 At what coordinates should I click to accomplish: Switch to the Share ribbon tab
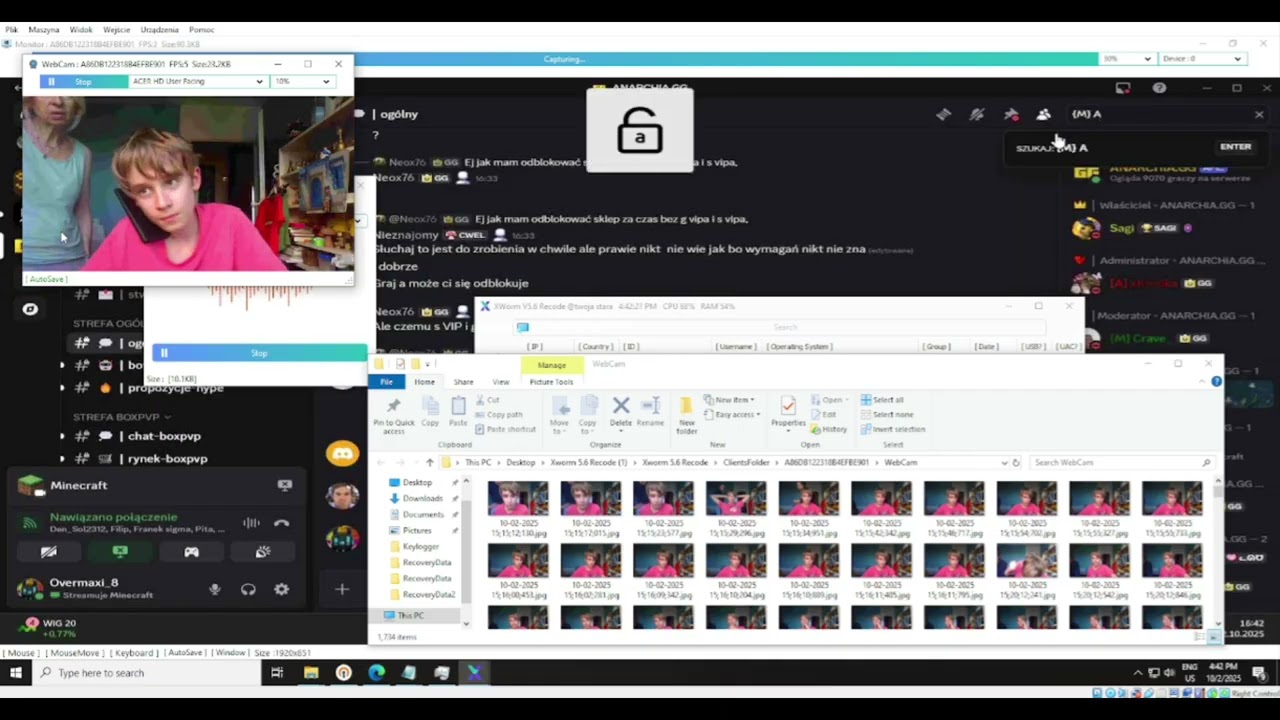[x=463, y=382]
